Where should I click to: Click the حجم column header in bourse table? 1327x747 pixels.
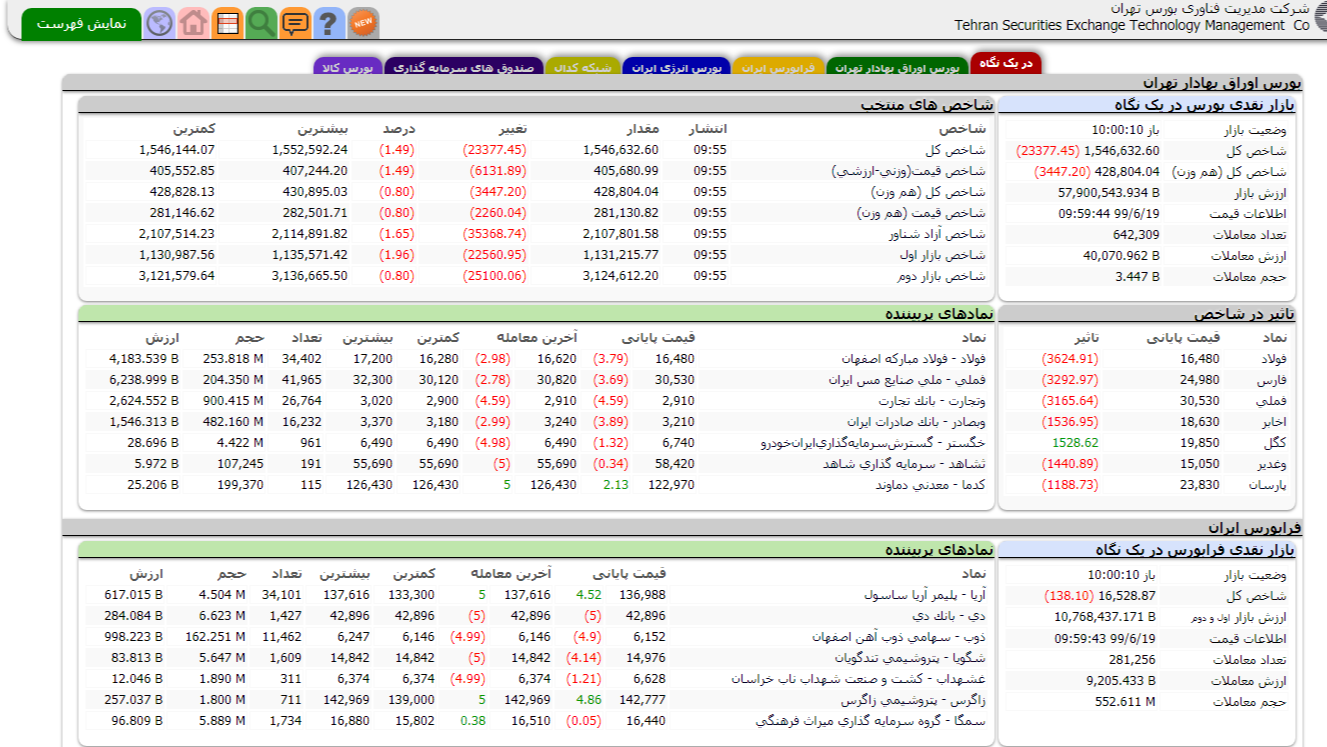tap(248, 338)
